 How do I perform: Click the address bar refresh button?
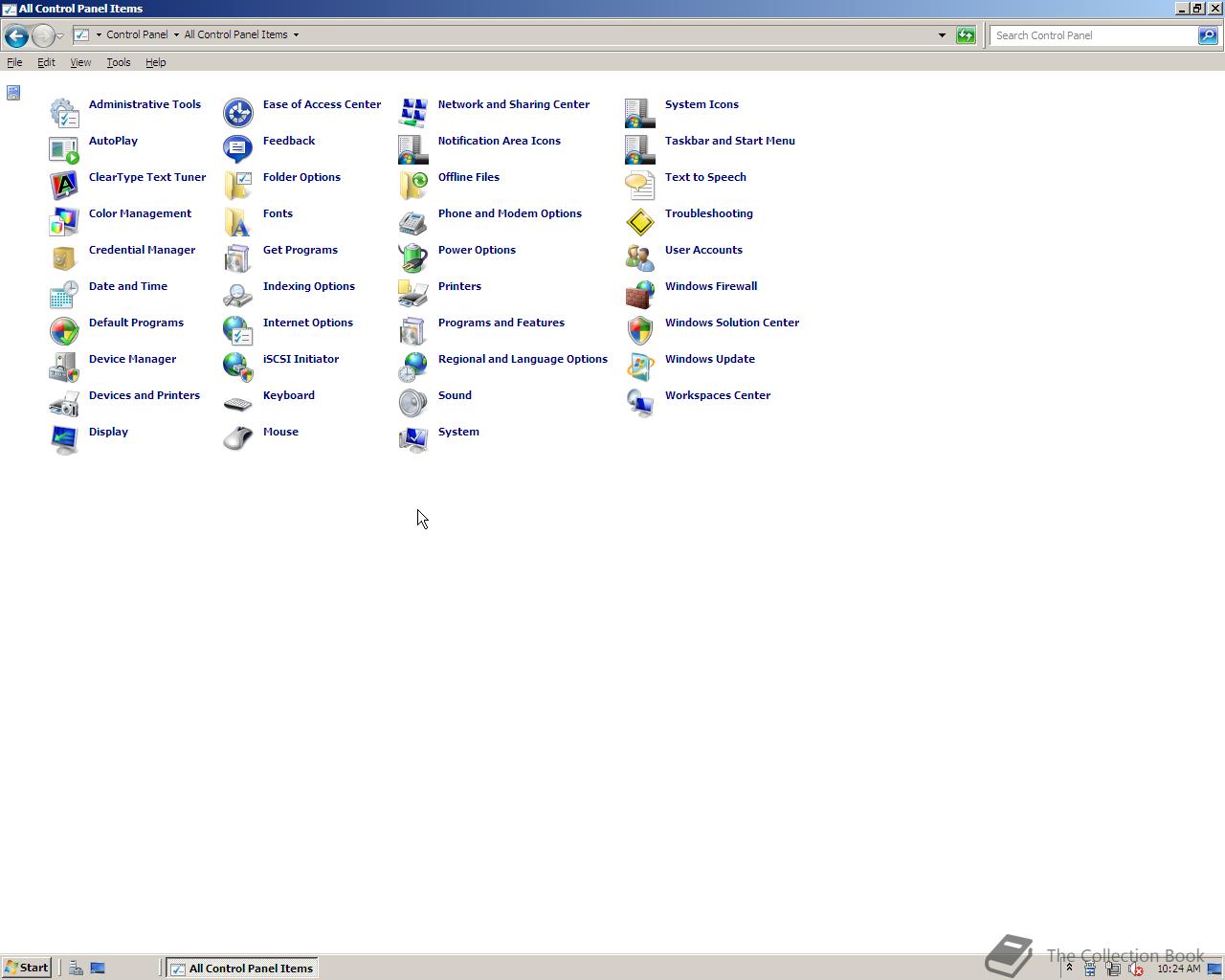point(966,35)
